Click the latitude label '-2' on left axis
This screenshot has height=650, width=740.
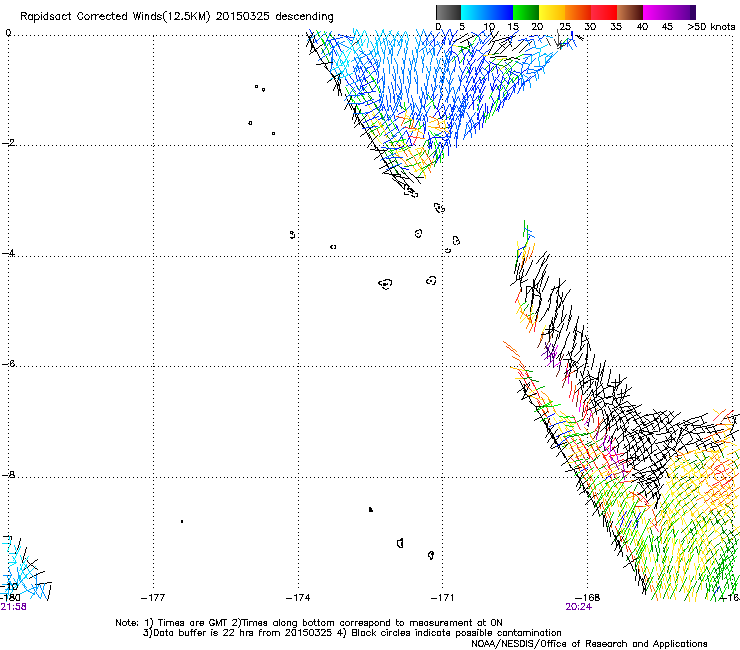coord(8,143)
